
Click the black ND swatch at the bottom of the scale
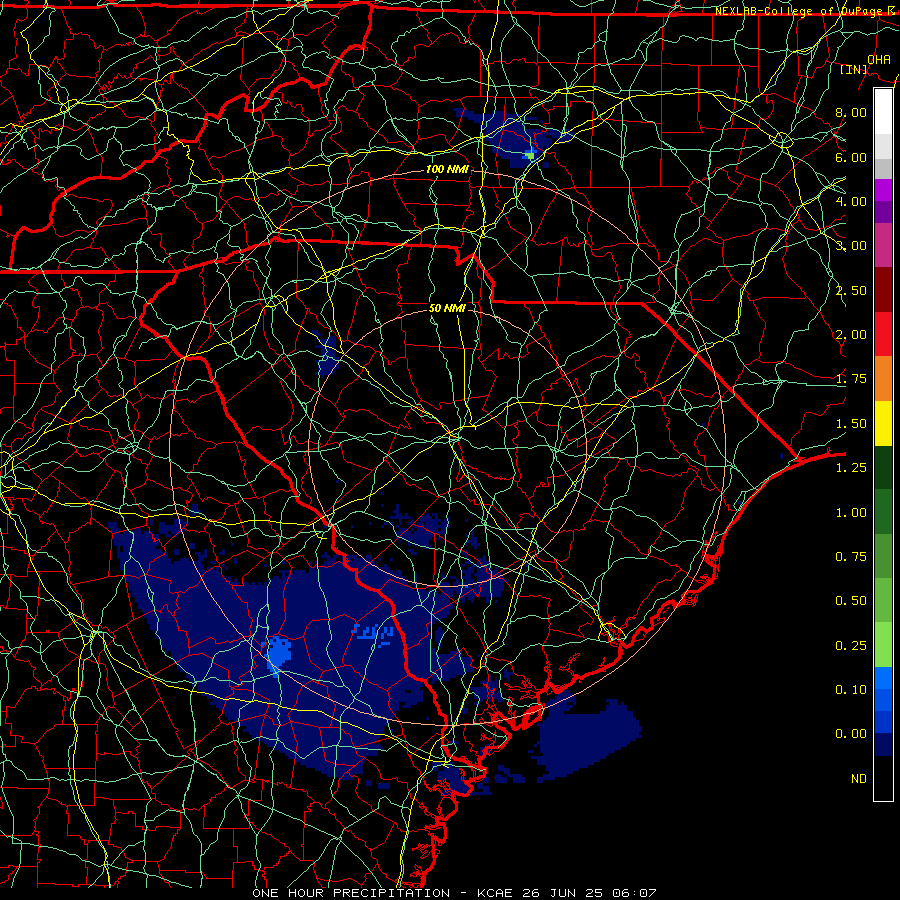tap(883, 778)
